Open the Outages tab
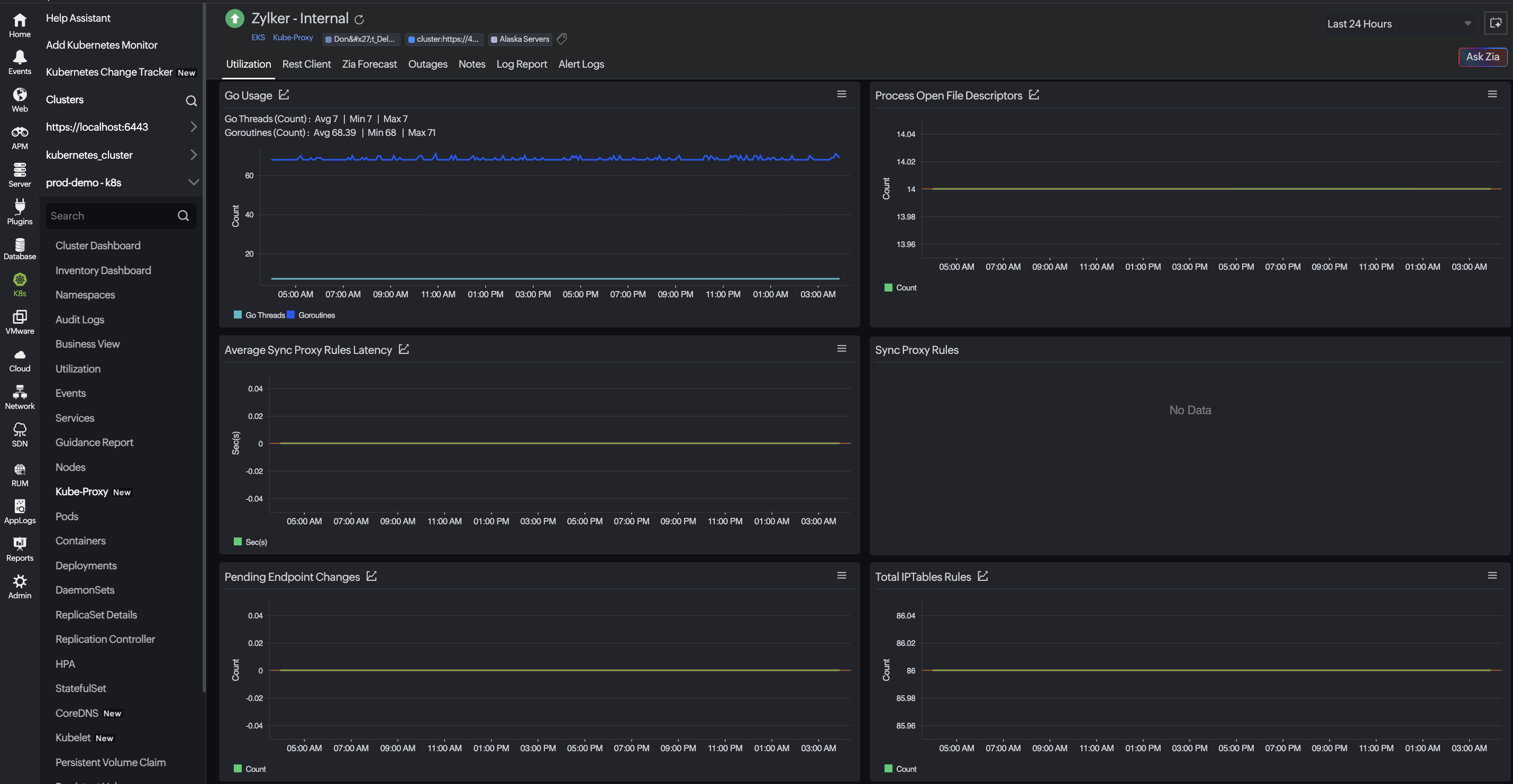This screenshot has width=1513, height=784. [x=427, y=64]
